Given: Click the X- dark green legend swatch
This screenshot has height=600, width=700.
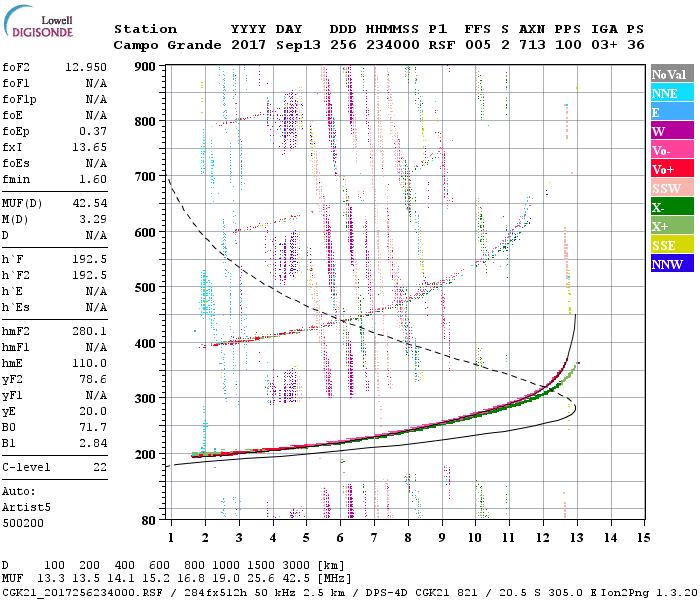Looking at the screenshot, I should click(x=672, y=207).
